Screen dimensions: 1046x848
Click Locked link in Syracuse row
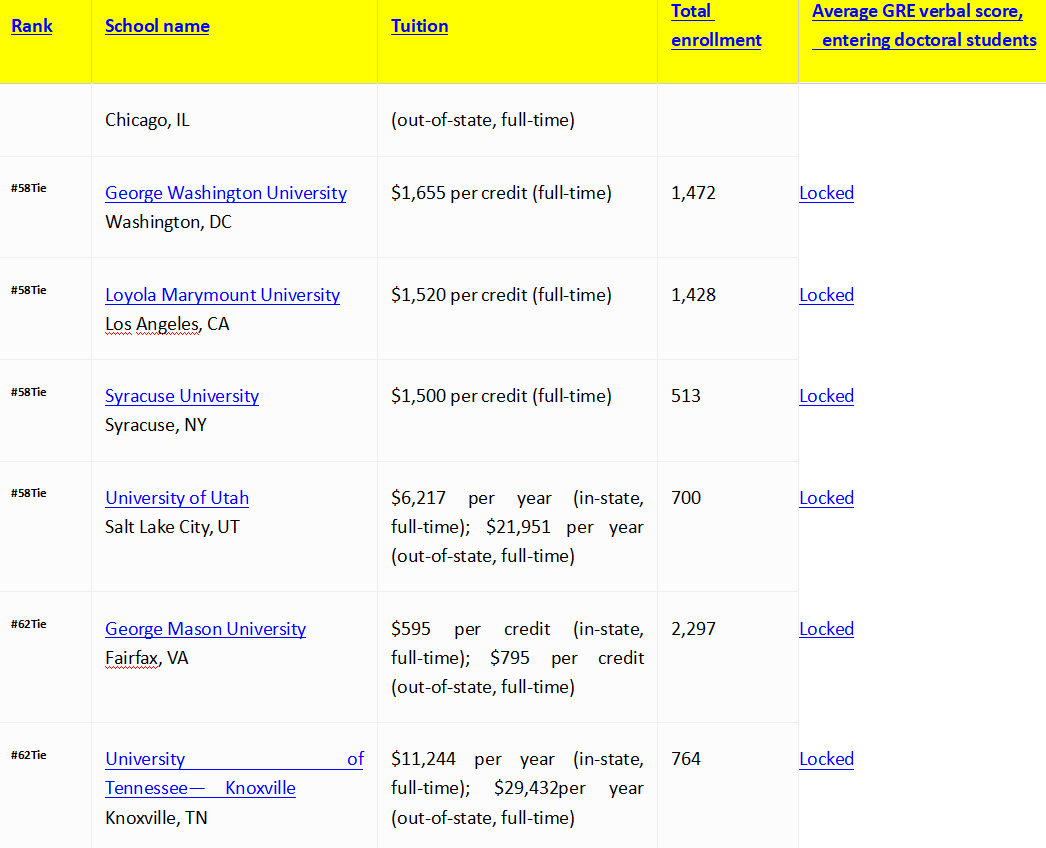(826, 396)
